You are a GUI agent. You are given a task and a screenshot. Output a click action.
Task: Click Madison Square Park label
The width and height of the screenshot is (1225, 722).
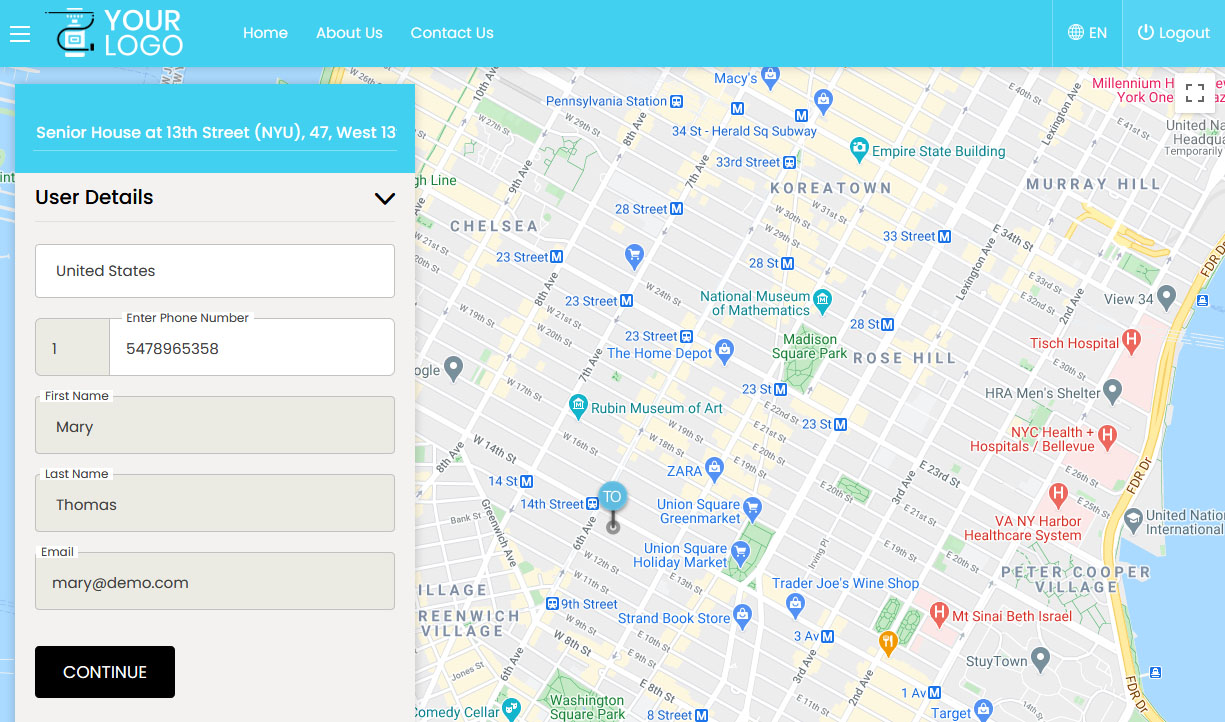810,346
